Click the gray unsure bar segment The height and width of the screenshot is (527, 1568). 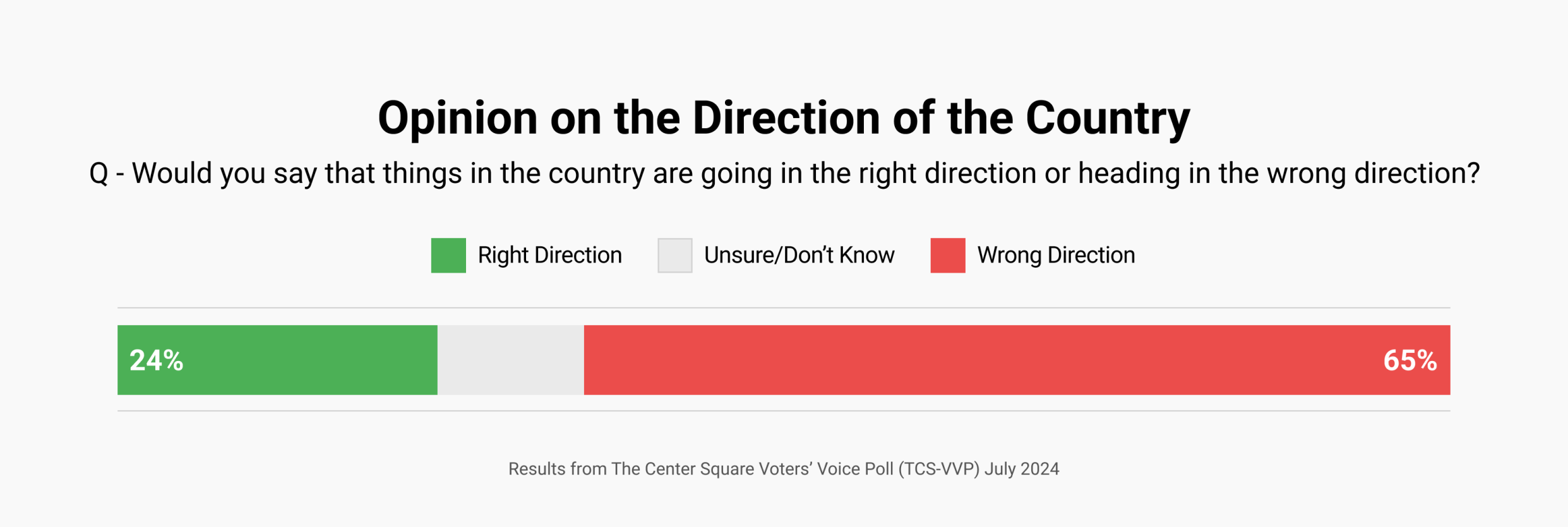tap(510, 360)
